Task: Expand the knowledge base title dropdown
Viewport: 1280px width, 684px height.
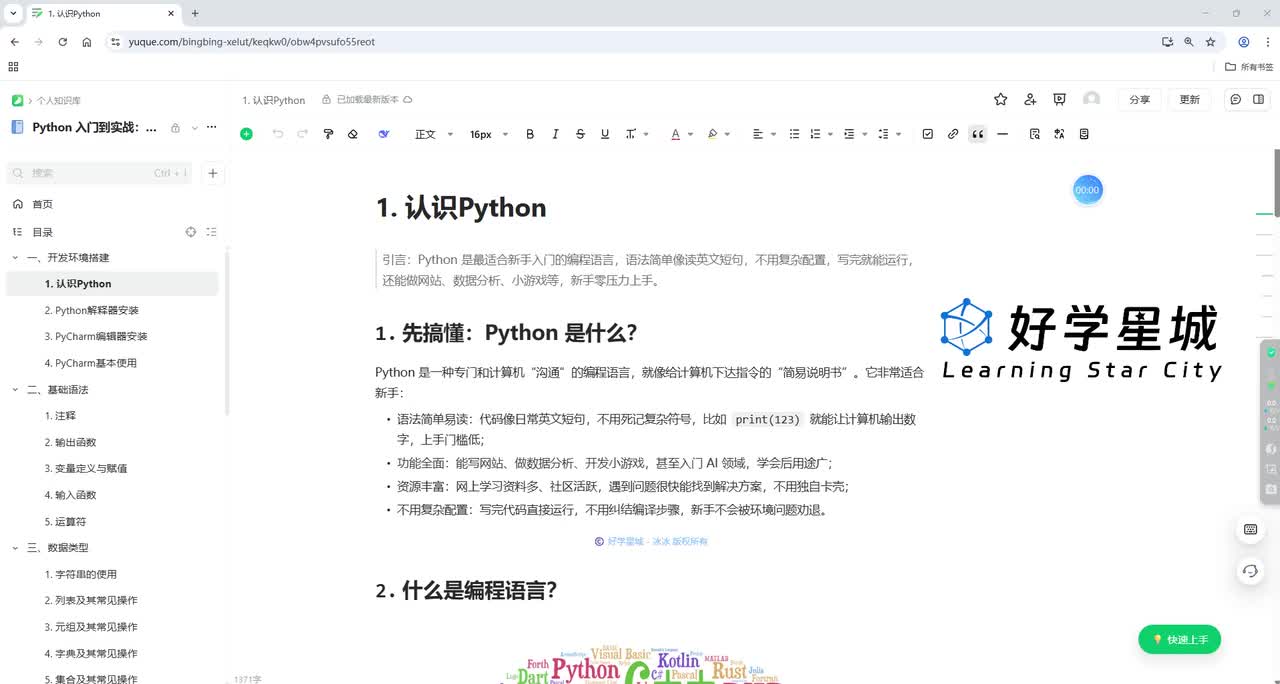Action: pos(195,127)
